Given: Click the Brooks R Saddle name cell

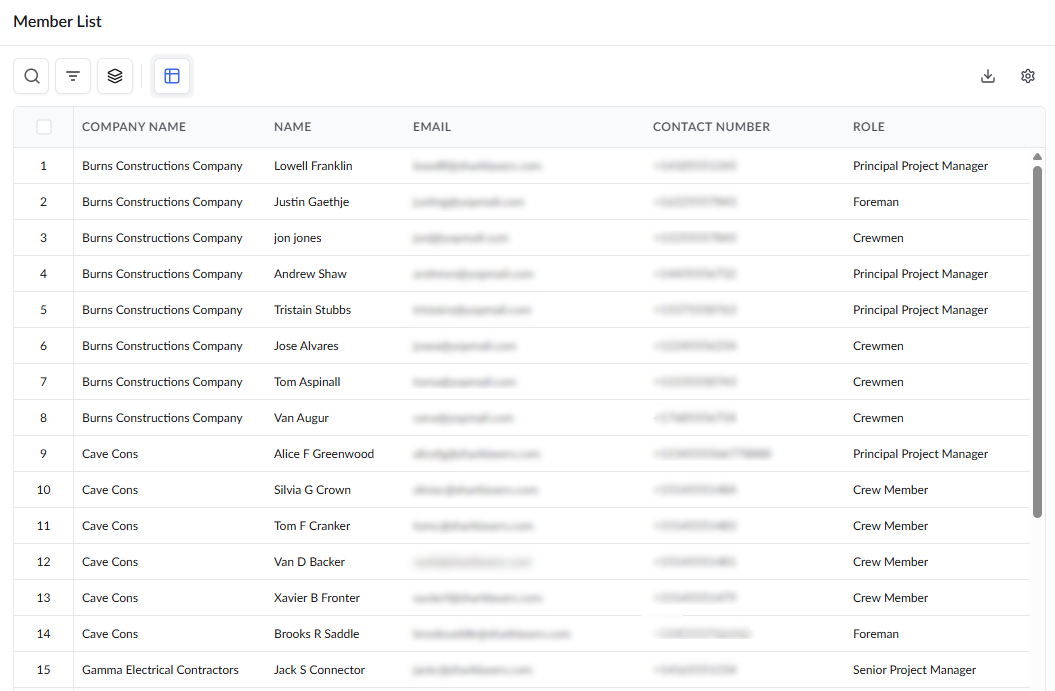Looking at the screenshot, I should (316, 634).
